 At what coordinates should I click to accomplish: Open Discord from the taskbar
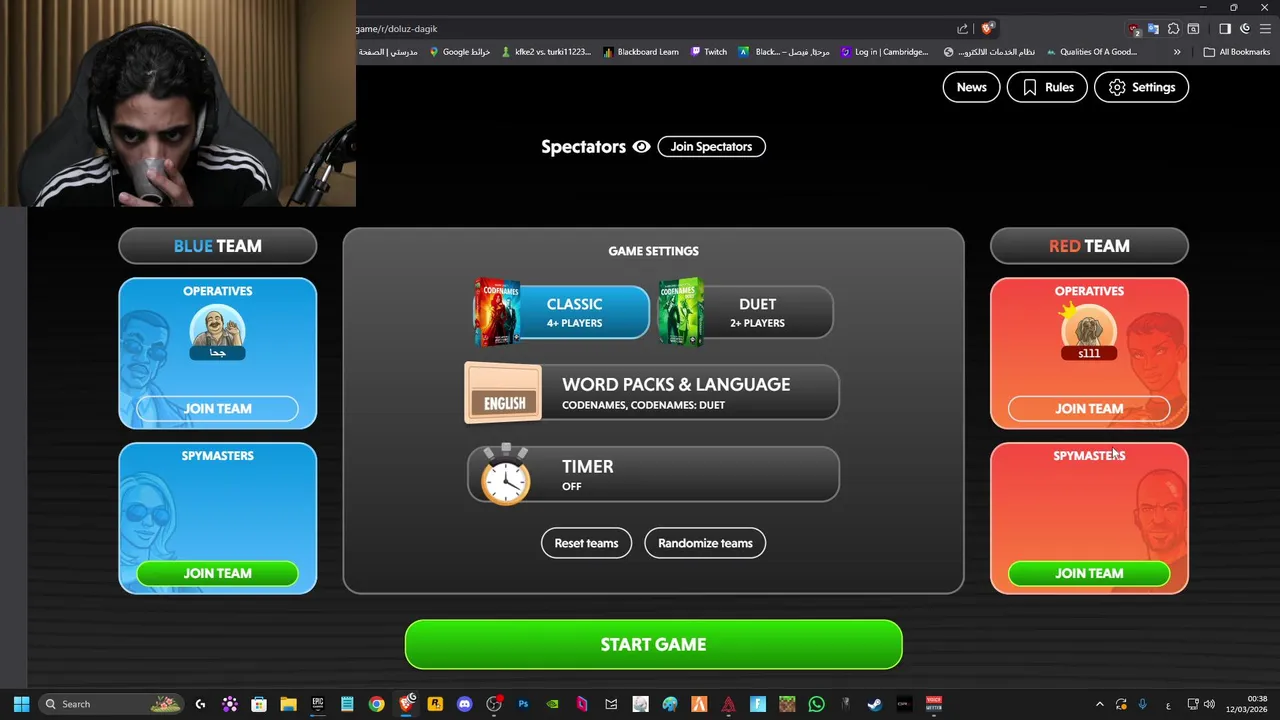pyautogui.click(x=464, y=704)
